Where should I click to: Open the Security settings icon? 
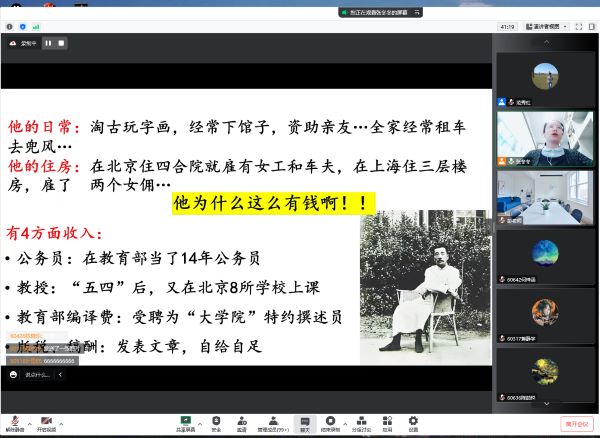[216, 423]
